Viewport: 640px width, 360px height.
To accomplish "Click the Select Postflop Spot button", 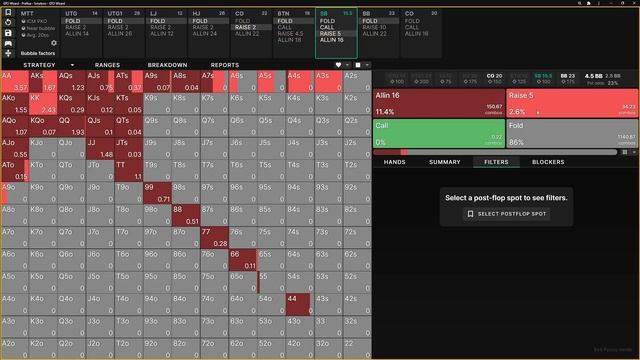I will click(507, 214).
